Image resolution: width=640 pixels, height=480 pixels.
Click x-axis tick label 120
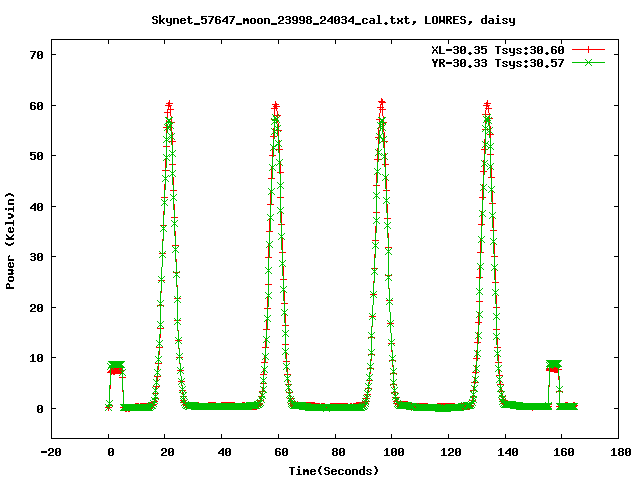[451, 452]
